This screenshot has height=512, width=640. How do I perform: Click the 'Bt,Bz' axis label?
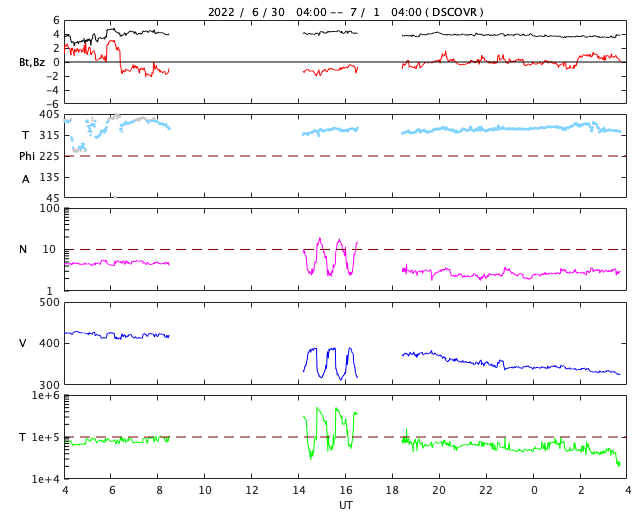(32, 62)
